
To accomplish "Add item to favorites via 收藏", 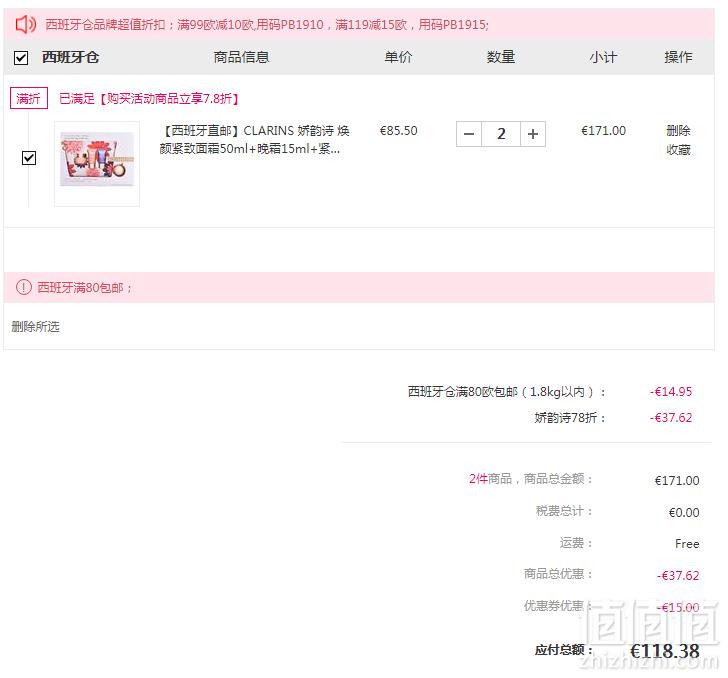I will pos(678,150).
